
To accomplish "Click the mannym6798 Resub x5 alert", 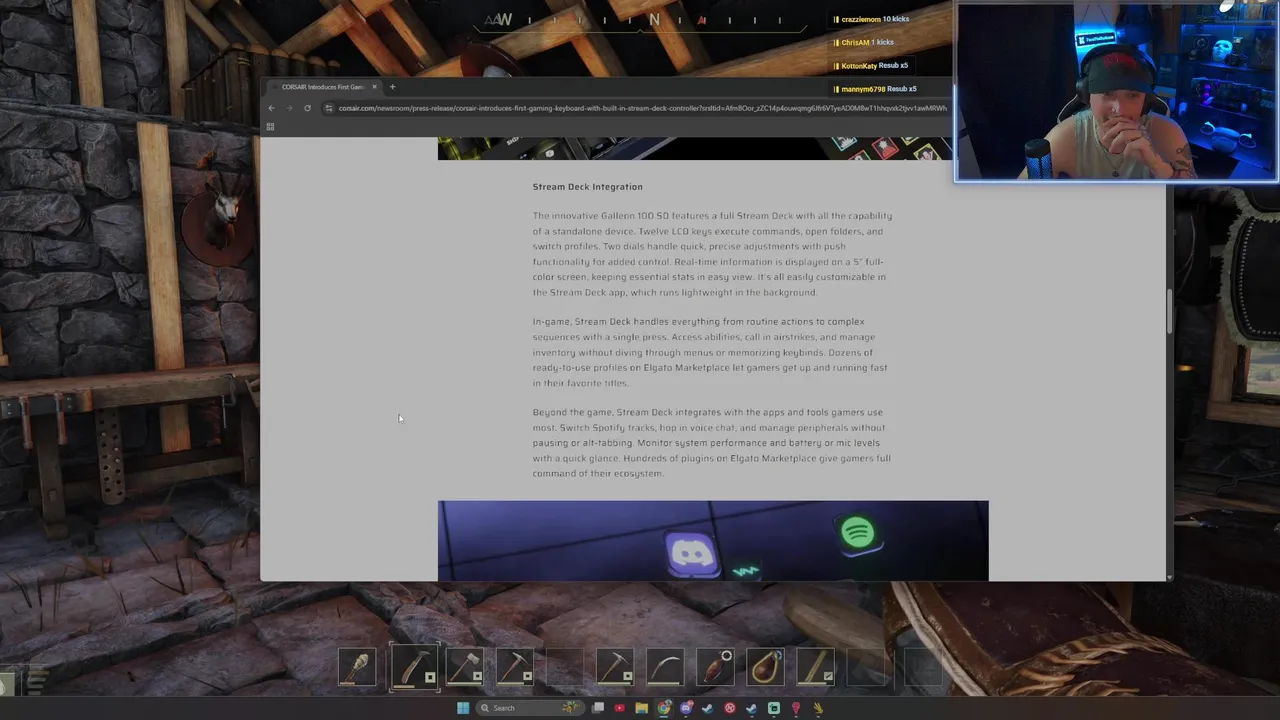I will tap(875, 89).
